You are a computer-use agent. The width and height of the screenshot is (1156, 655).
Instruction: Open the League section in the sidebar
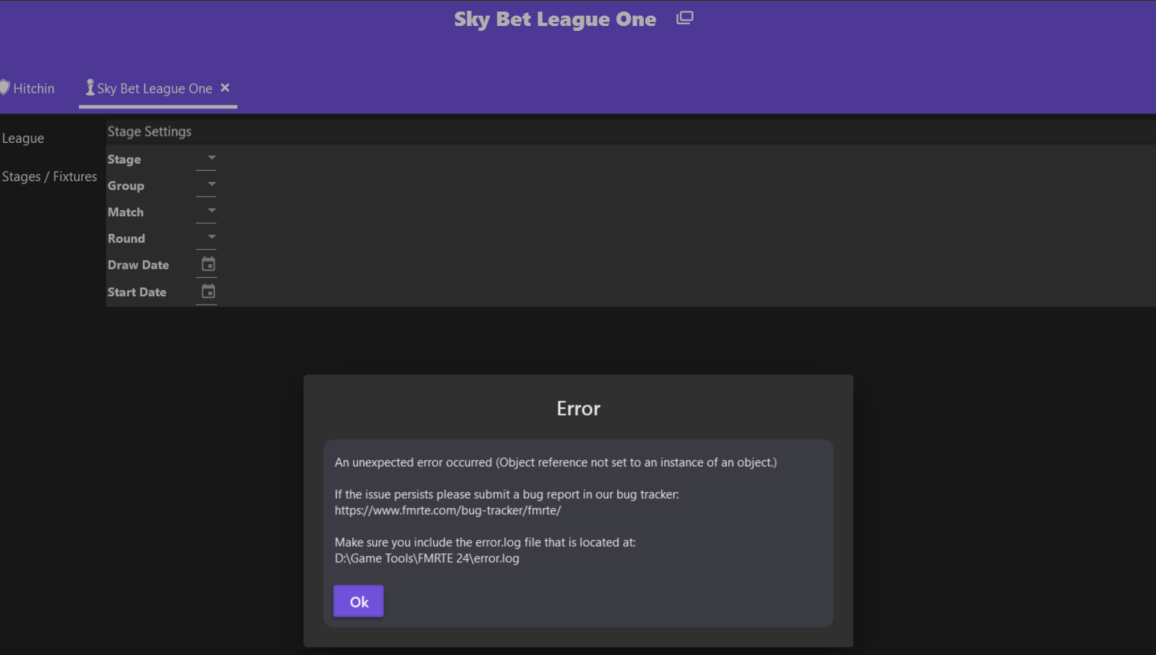[23, 138]
